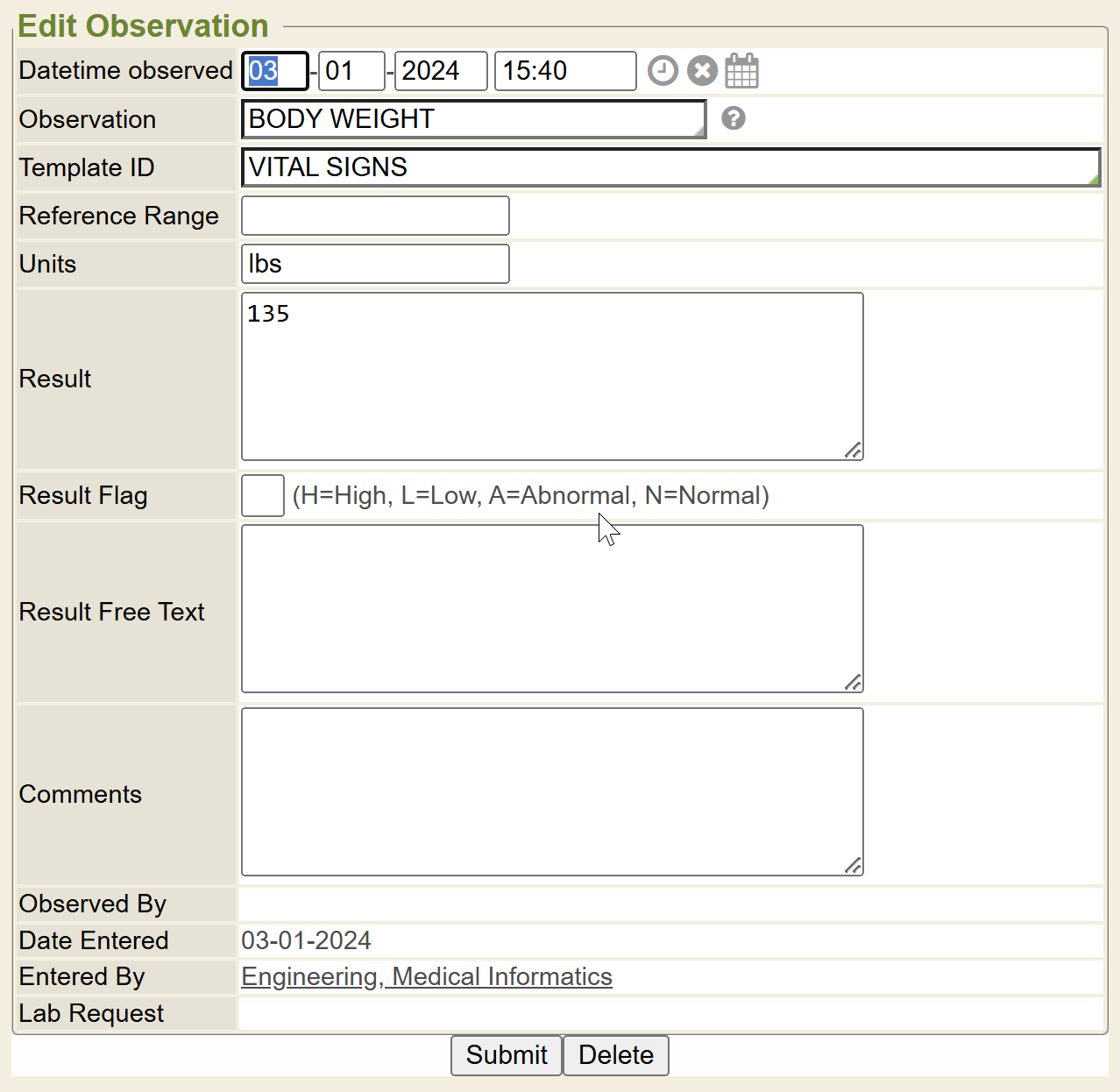Click the day field showing 01
The height and width of the screenshot is (1092, 1120).
pyautogui.click(x=351, y=71)
